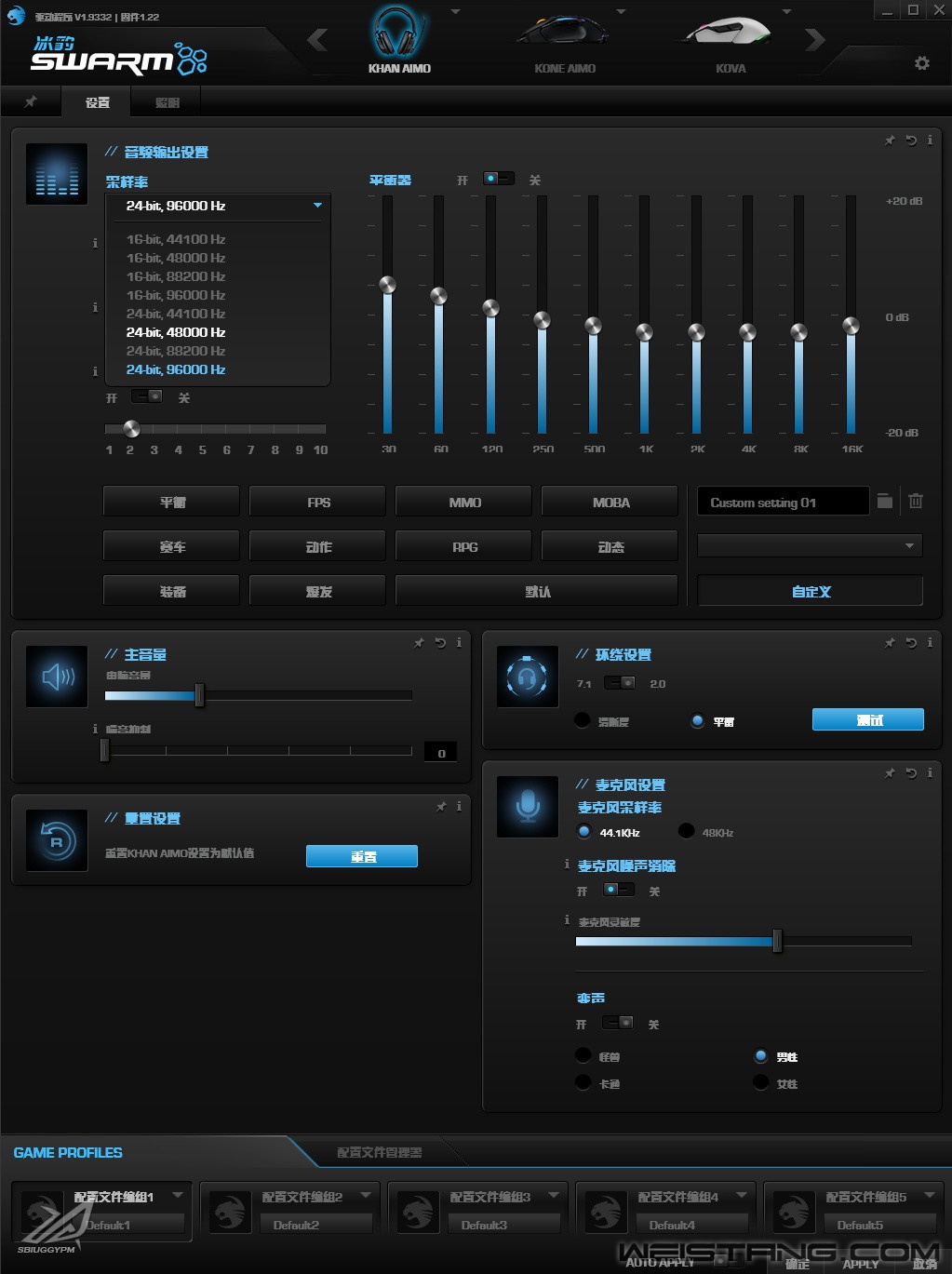Expand profile group 1 dropdown arrow
This screenshot has height=1274, width=952.
click(x=178, y=1194)
